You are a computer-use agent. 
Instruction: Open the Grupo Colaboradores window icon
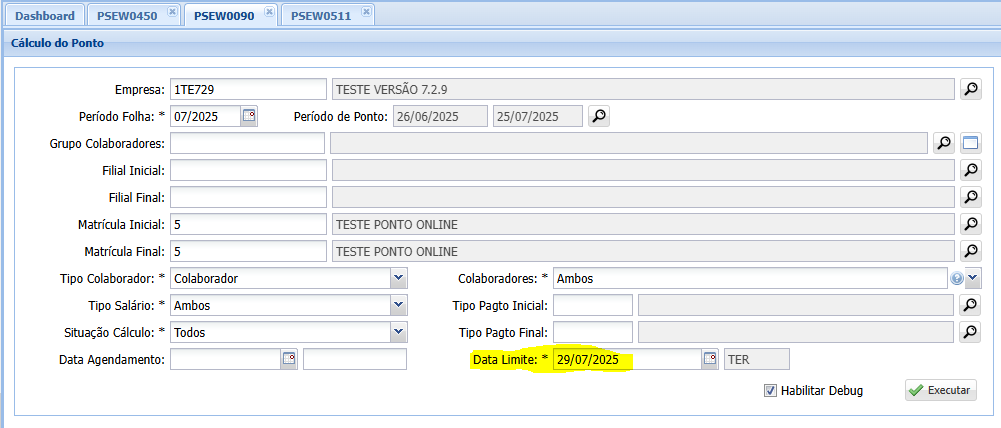[970, 143]
